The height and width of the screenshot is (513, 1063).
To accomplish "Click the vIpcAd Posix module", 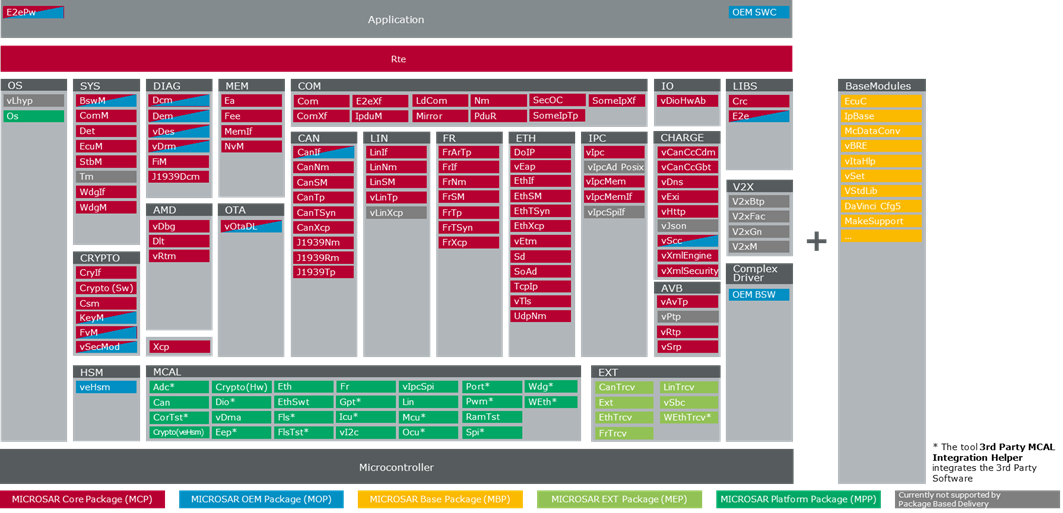I will [614, 167].
